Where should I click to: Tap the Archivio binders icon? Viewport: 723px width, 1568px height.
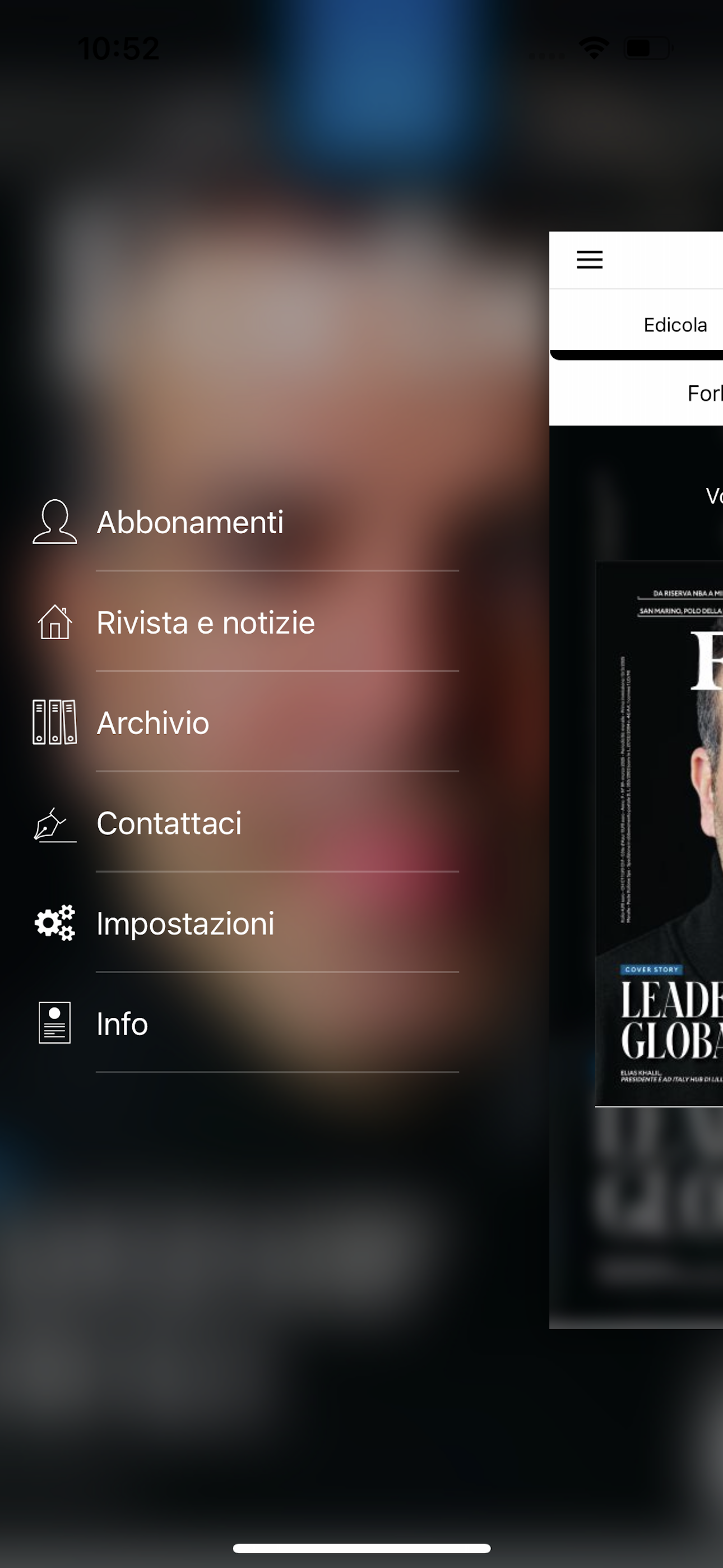pos(55,722)
